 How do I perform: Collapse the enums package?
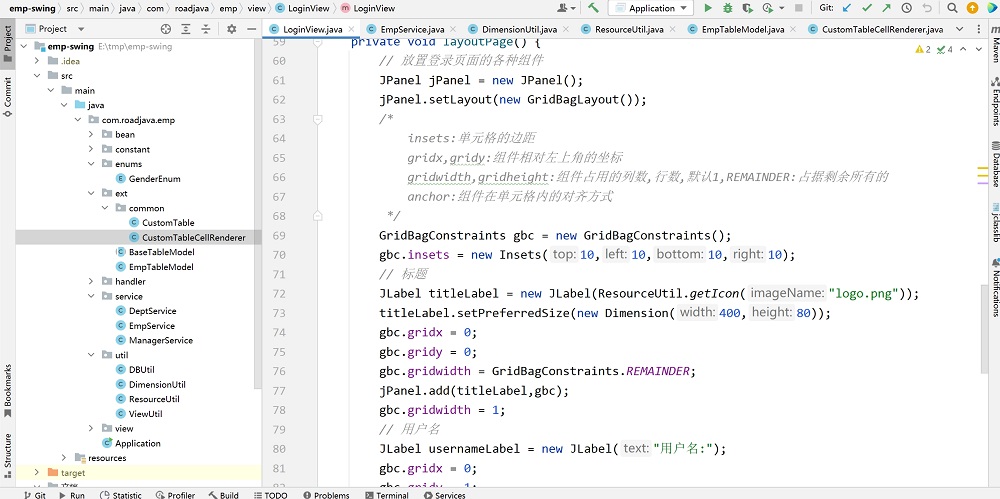[92, 163]
